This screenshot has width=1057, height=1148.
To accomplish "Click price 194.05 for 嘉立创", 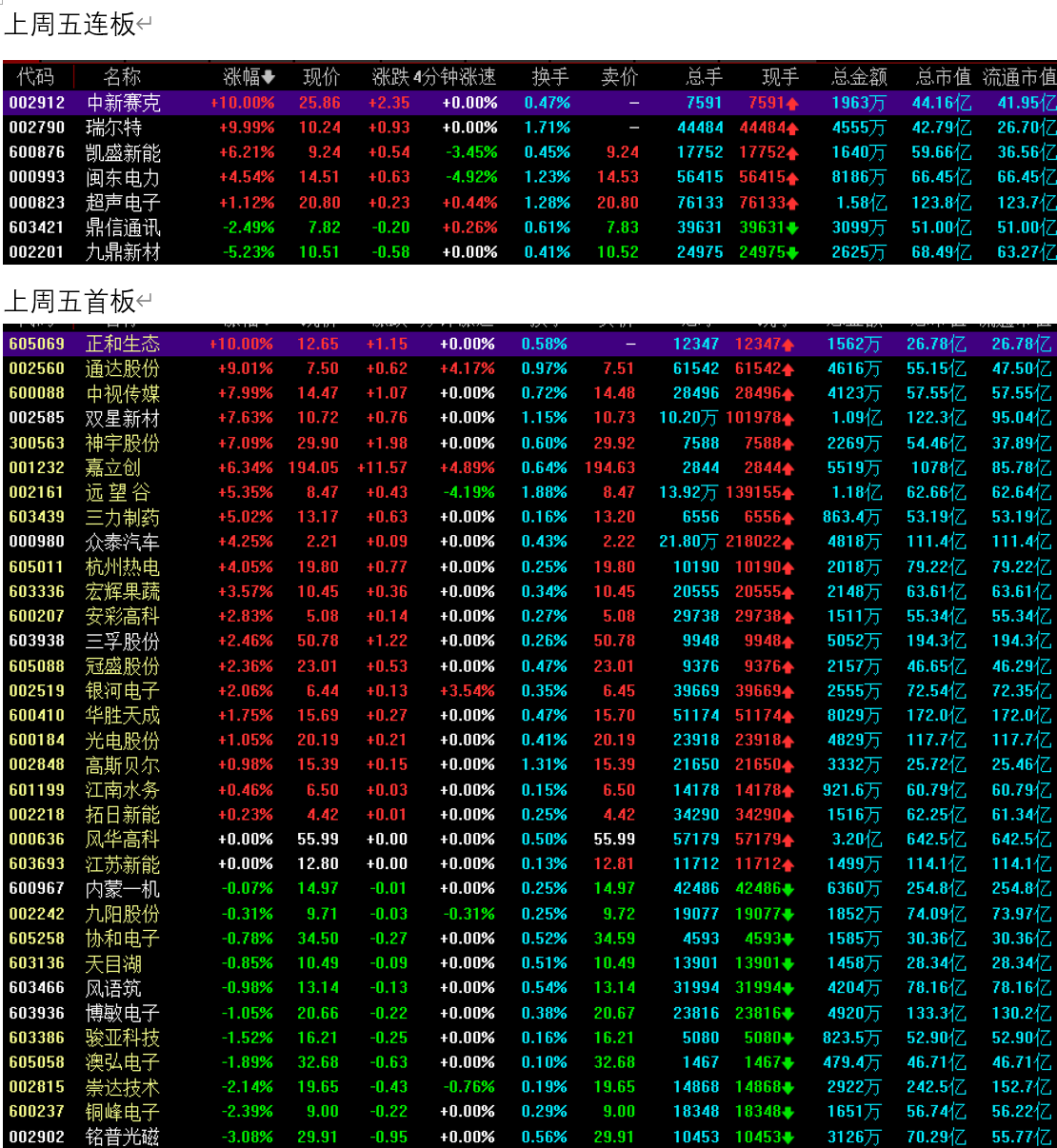I will point(313,468).
